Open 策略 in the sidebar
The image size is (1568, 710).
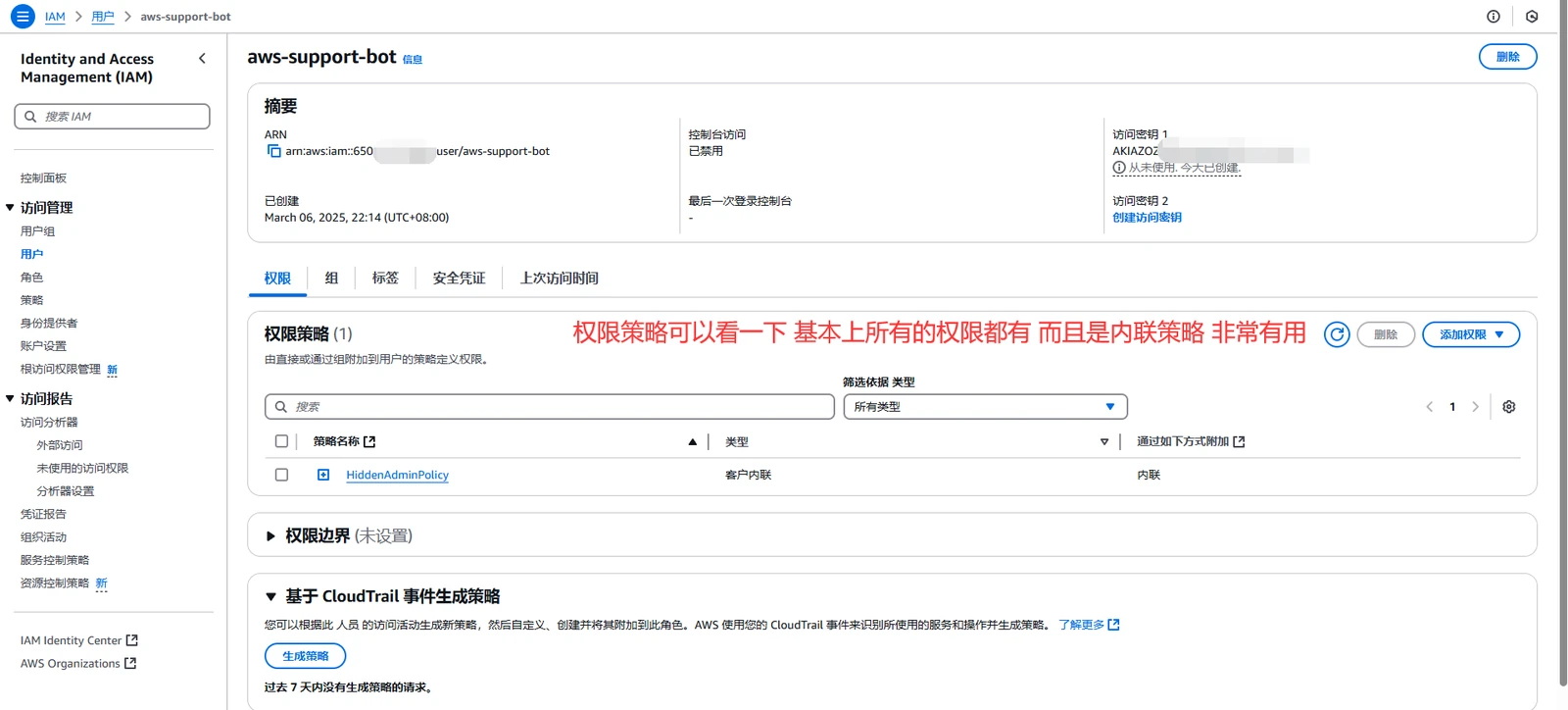(x=31, y=300)
